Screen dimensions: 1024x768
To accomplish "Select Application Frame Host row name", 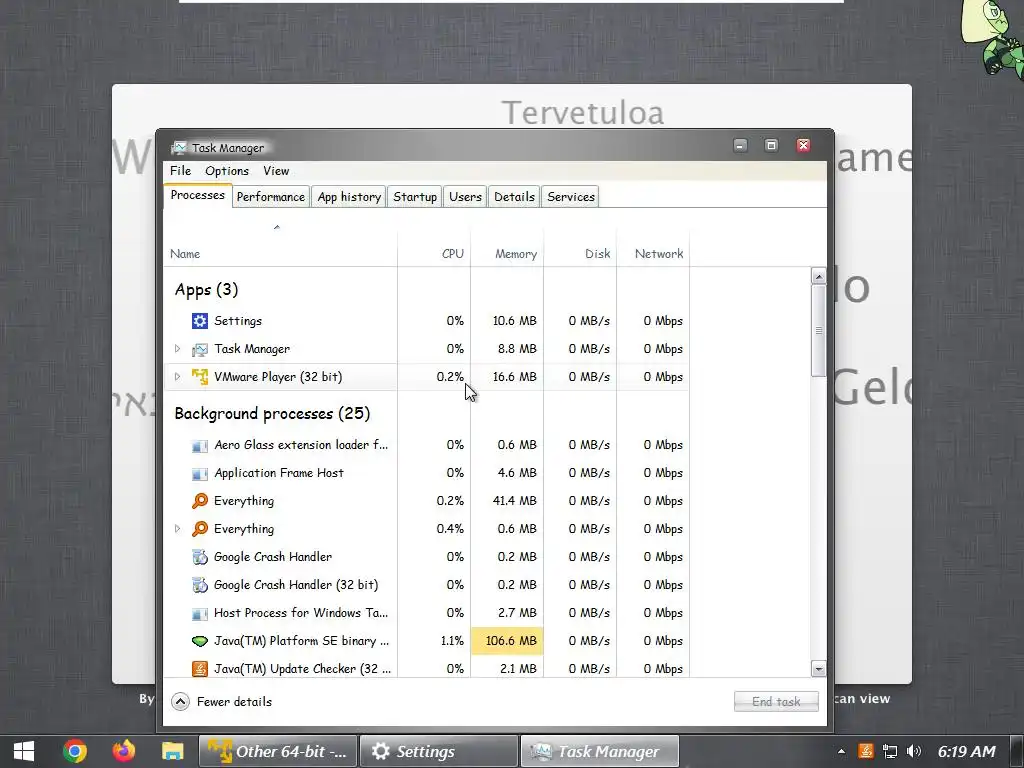I will [279, 473].
